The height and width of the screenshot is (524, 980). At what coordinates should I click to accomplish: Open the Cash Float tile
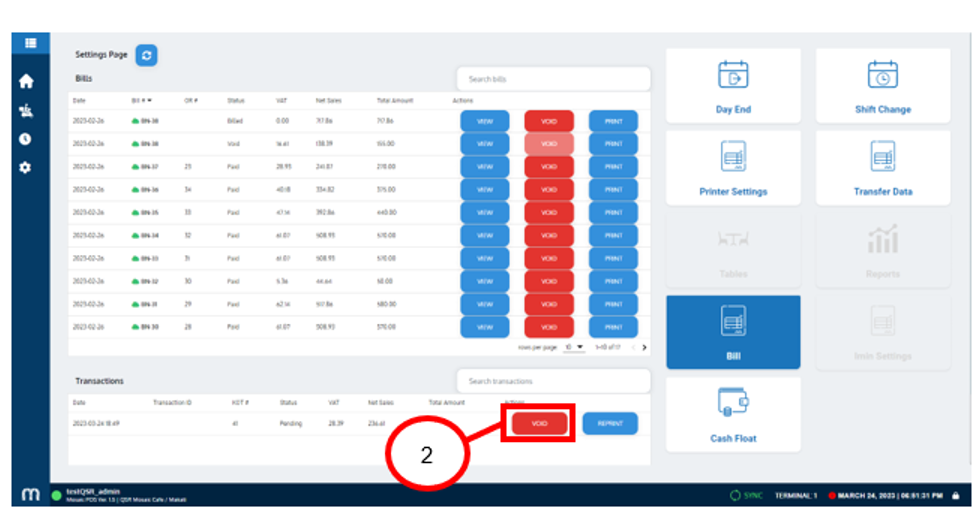pos(733,415)
